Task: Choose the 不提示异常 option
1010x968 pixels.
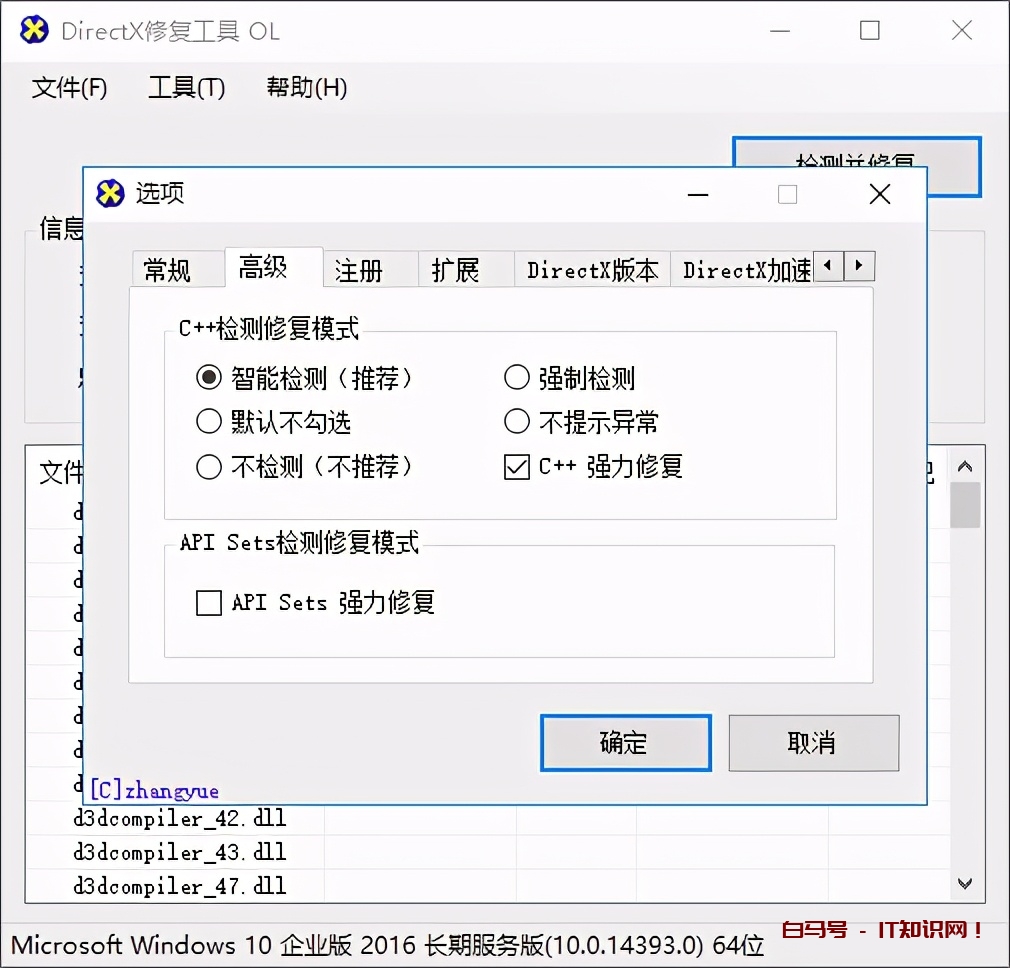Action: pos(517,422)
